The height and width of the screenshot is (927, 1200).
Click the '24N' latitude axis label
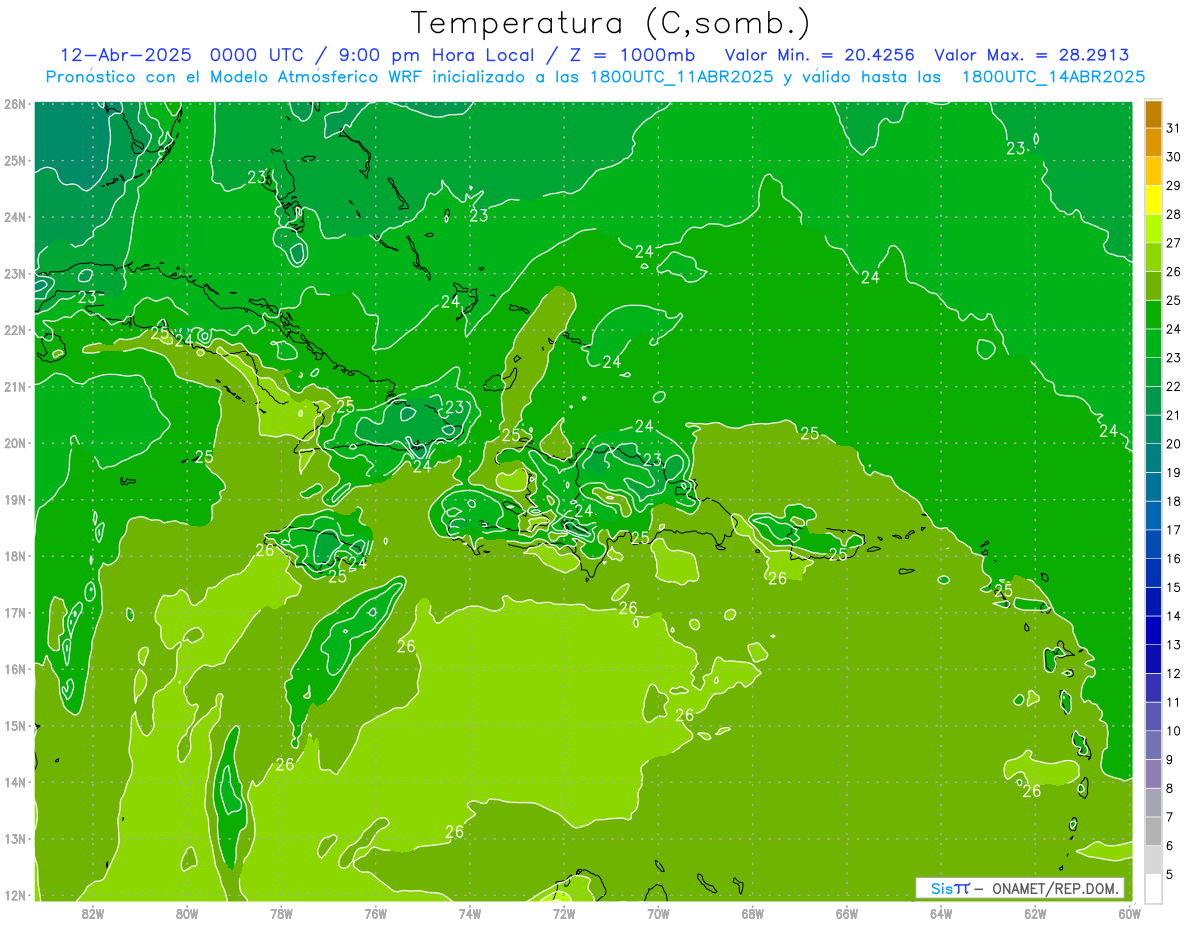tap(15, 217)
